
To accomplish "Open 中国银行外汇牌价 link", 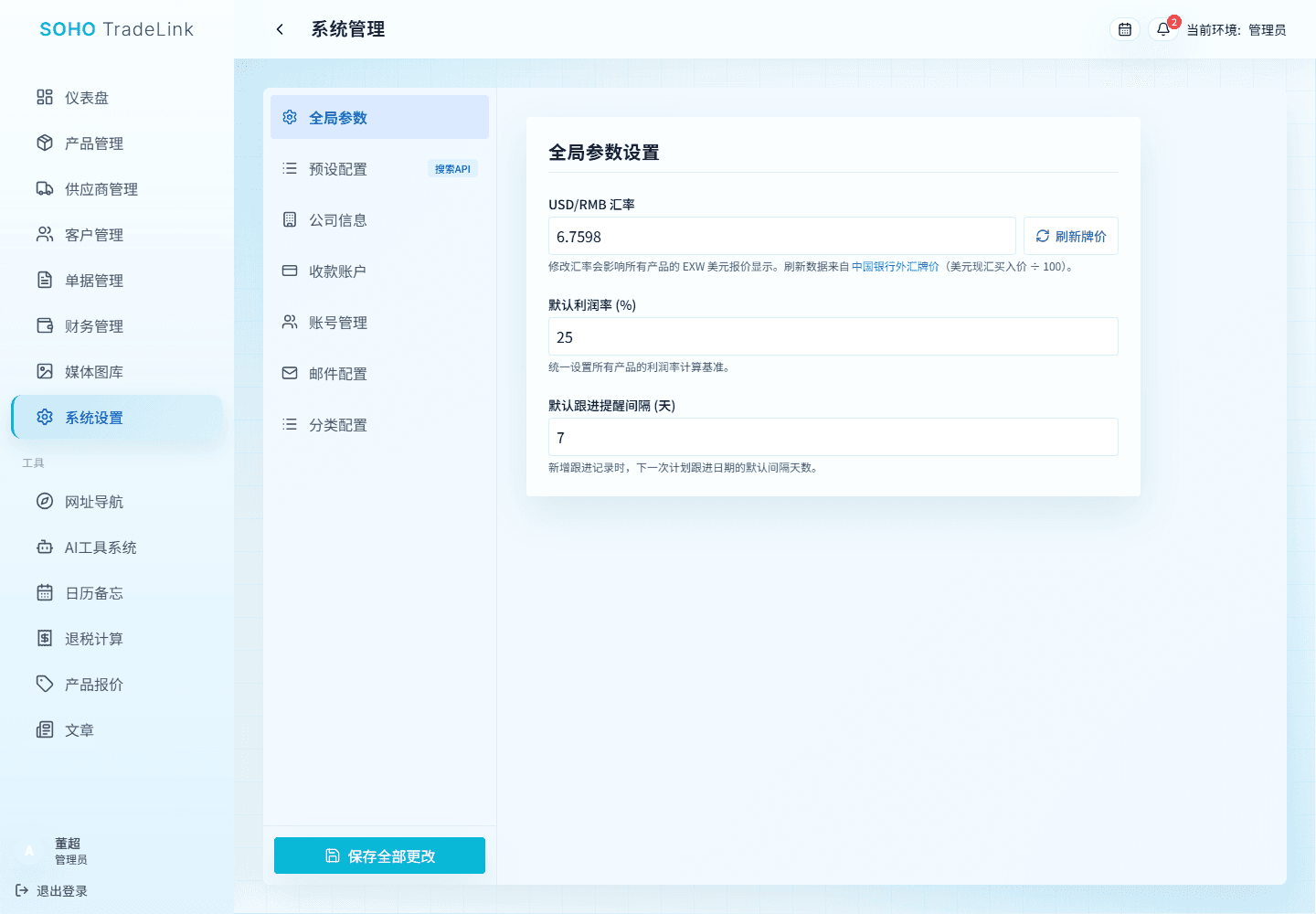I will pyautogui.click(x=896, y=267).
